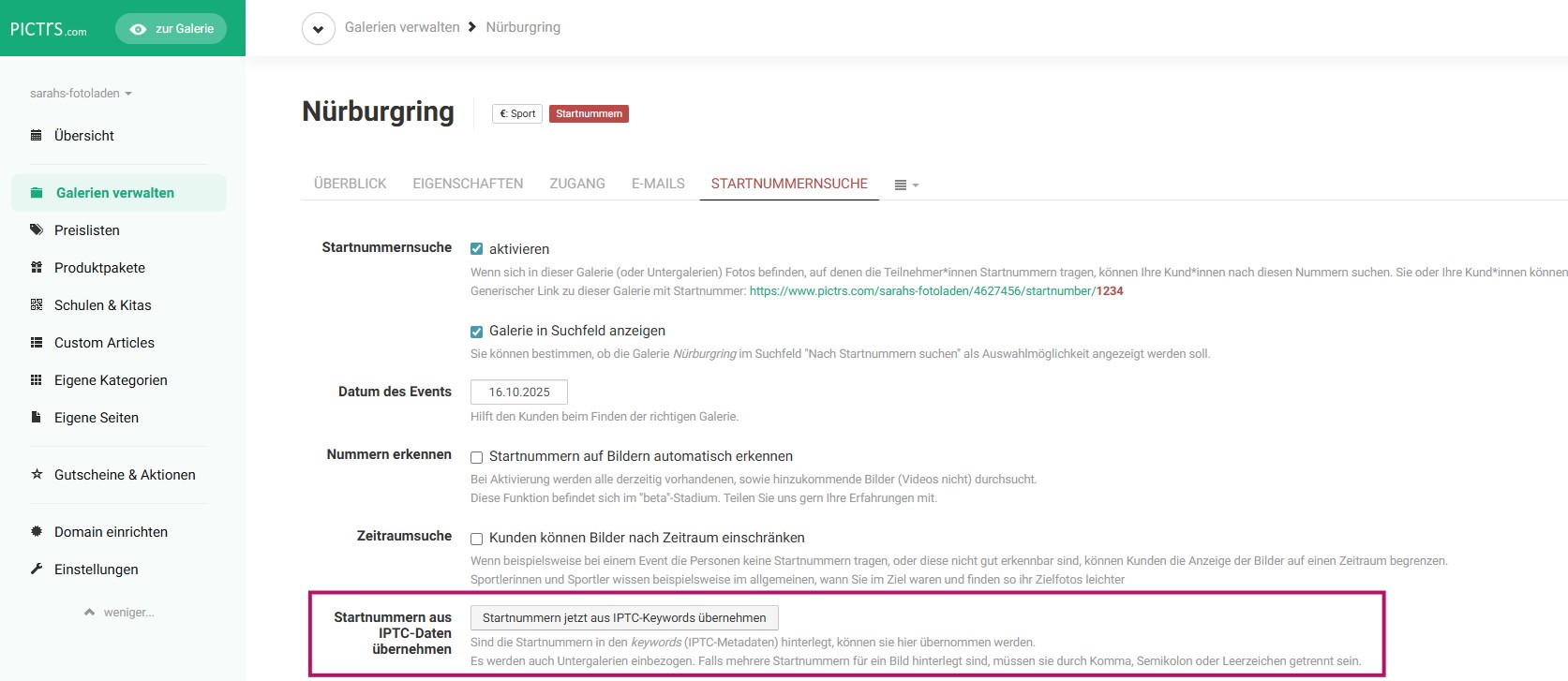Click the Startnummernsuche section label

(x=386, y=247)
